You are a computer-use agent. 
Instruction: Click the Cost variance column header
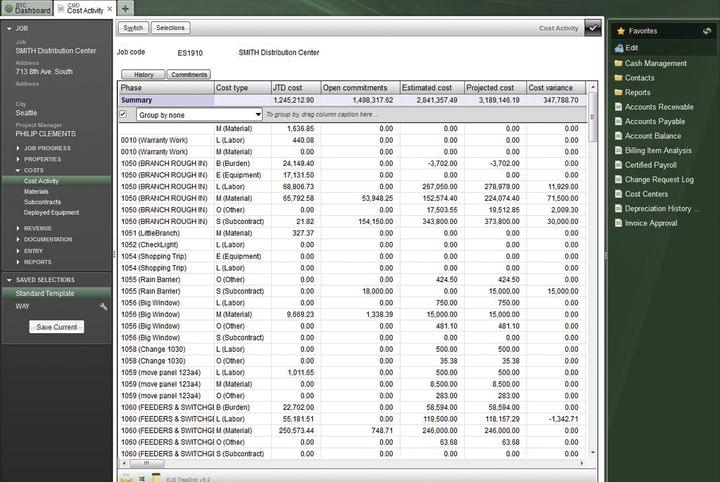pos(556,88)
